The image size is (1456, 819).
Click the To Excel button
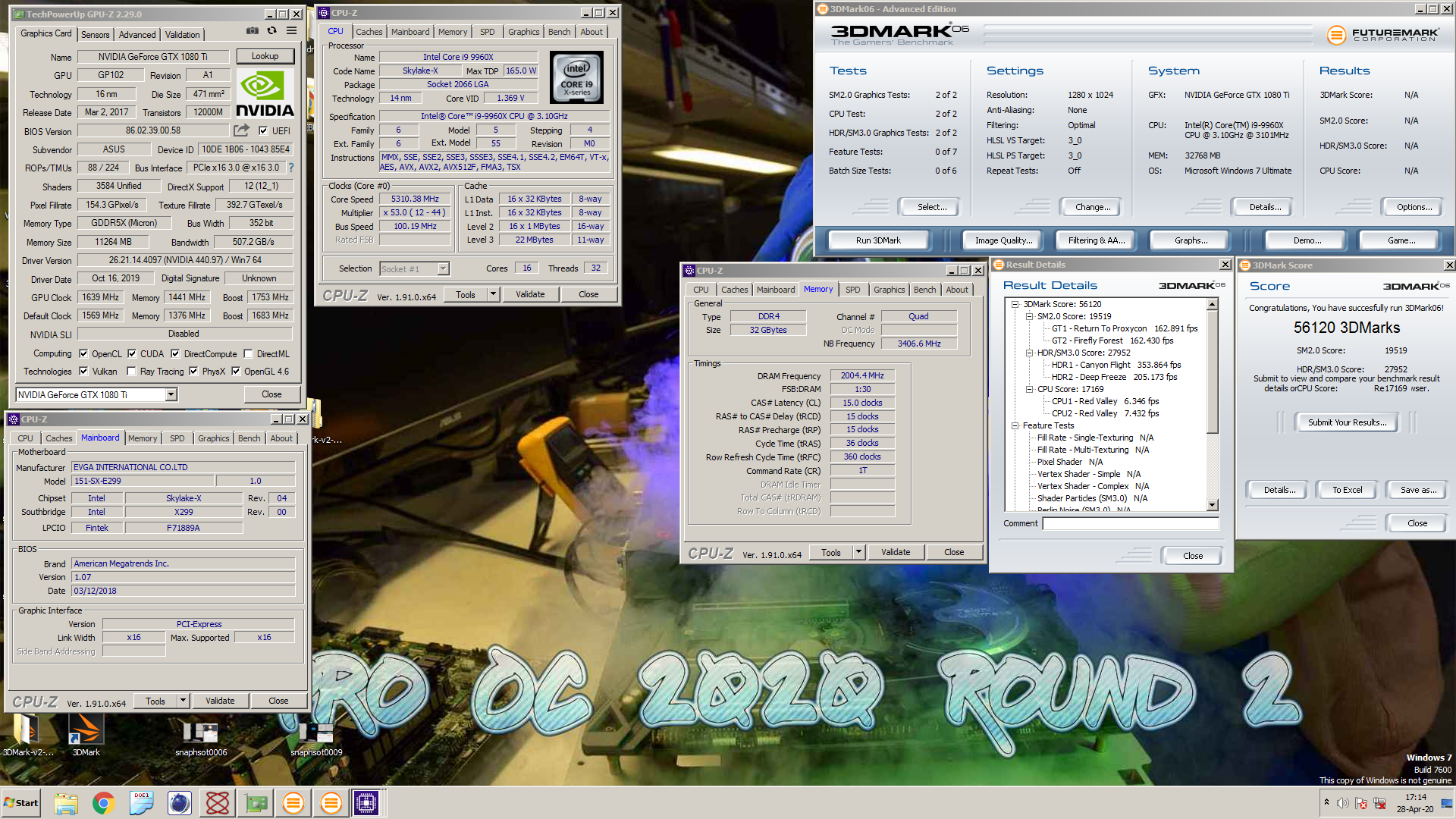pos(1347,490)
